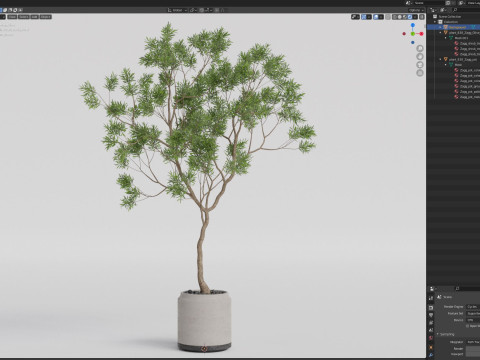Click the pan view hand button

pos(420,56)
